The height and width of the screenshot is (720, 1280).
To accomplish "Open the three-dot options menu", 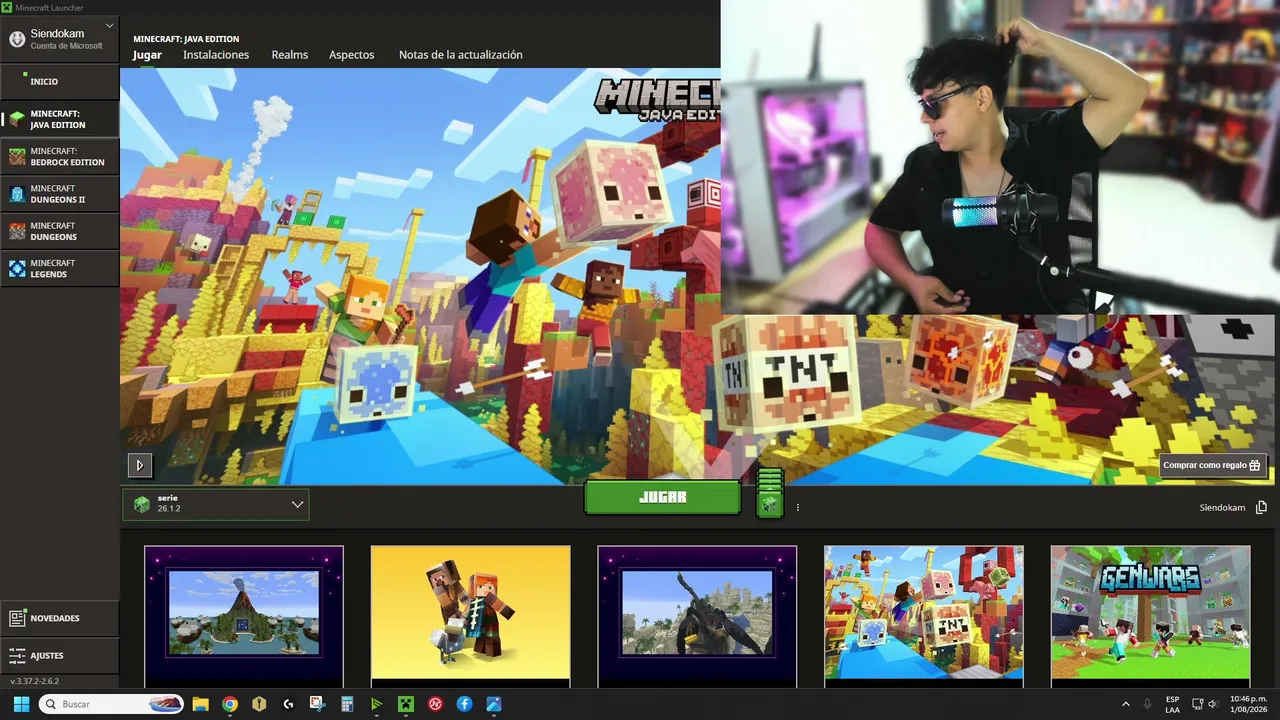I will coord(798,507).
